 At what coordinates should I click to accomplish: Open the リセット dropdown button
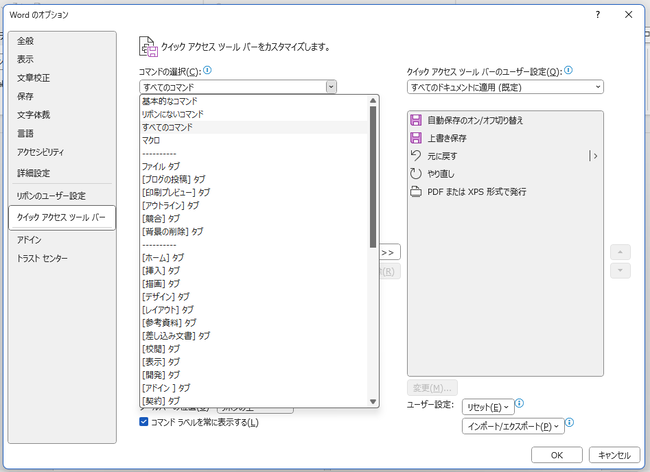coord(488,407)
